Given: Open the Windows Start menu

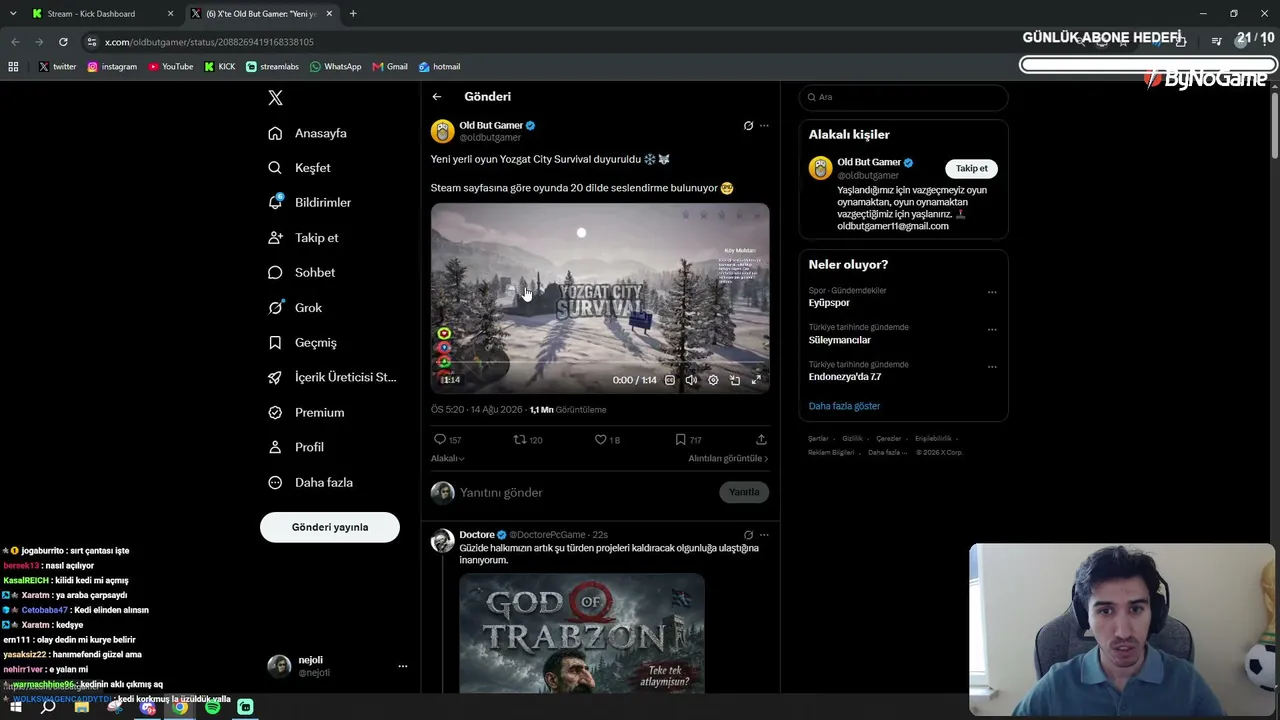Looking at the screenshot, I should pyautogui.click(x=15, y=707).
